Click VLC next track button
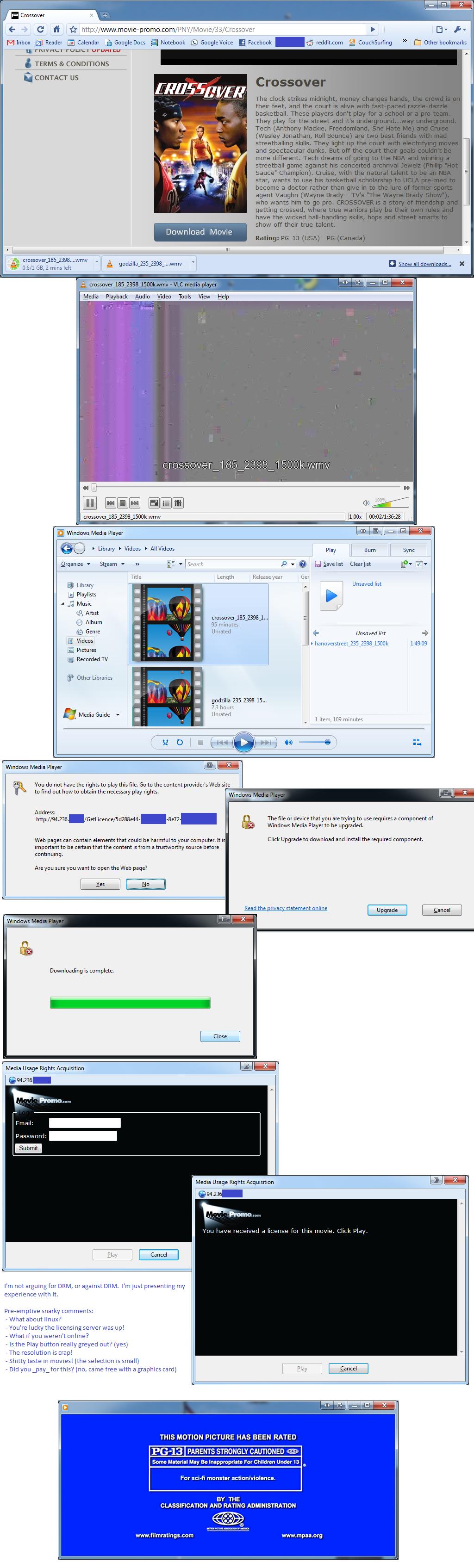474x1568 pixels. click(x=135, y=503)
